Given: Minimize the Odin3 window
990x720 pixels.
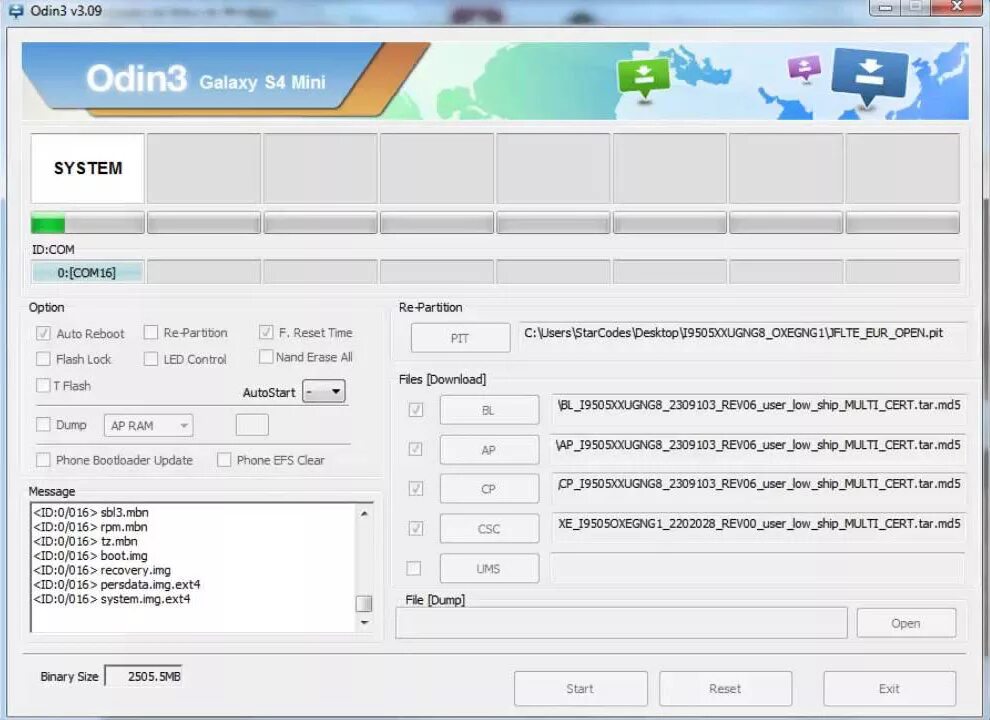Looking at the screenshot, I should (x=885, y=7).
